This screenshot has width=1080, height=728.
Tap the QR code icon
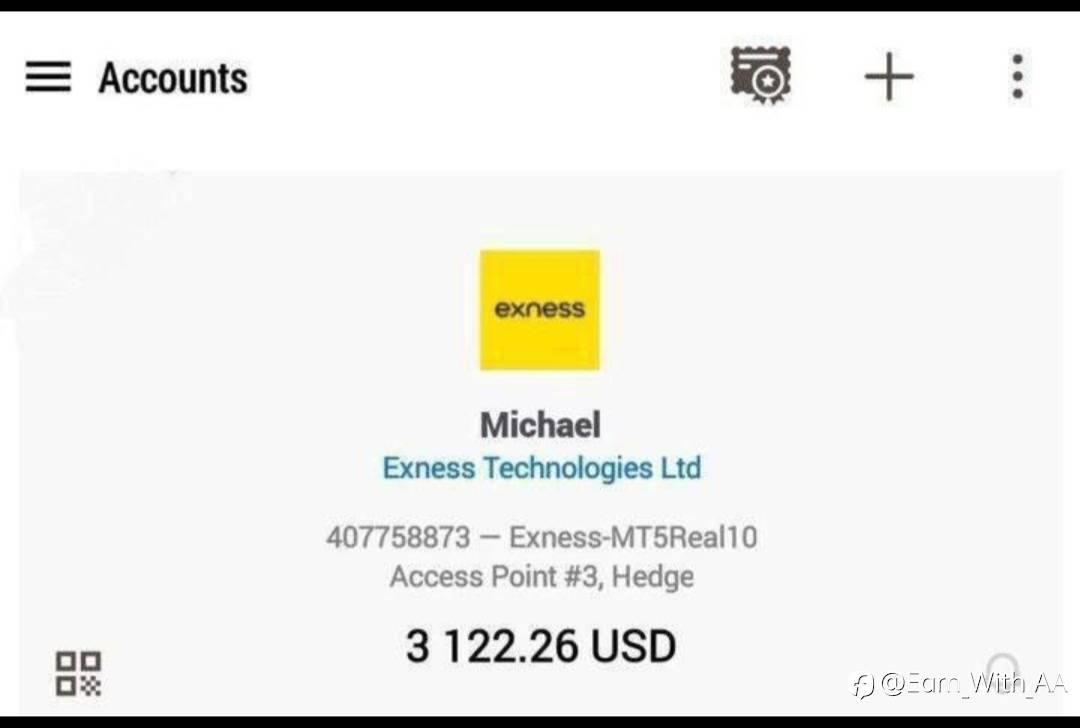pos(78,673)
